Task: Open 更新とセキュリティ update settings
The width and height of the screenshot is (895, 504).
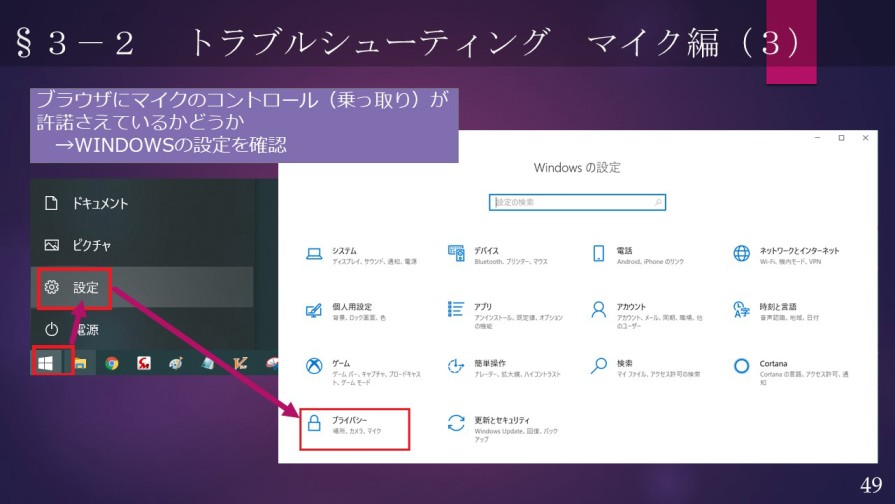Action: [x=502, y=421]
